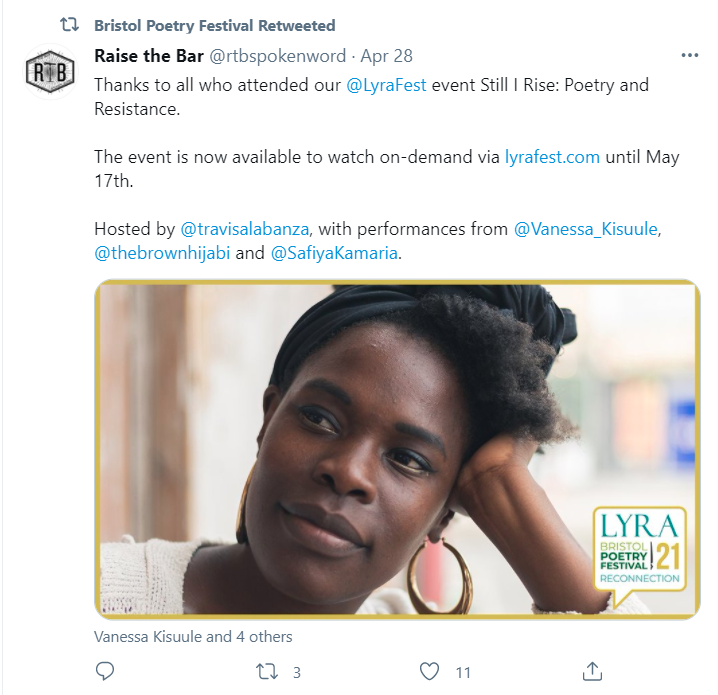
Task: Click the retweeted arrows icon above the tweet
Action: click(68, 25)
